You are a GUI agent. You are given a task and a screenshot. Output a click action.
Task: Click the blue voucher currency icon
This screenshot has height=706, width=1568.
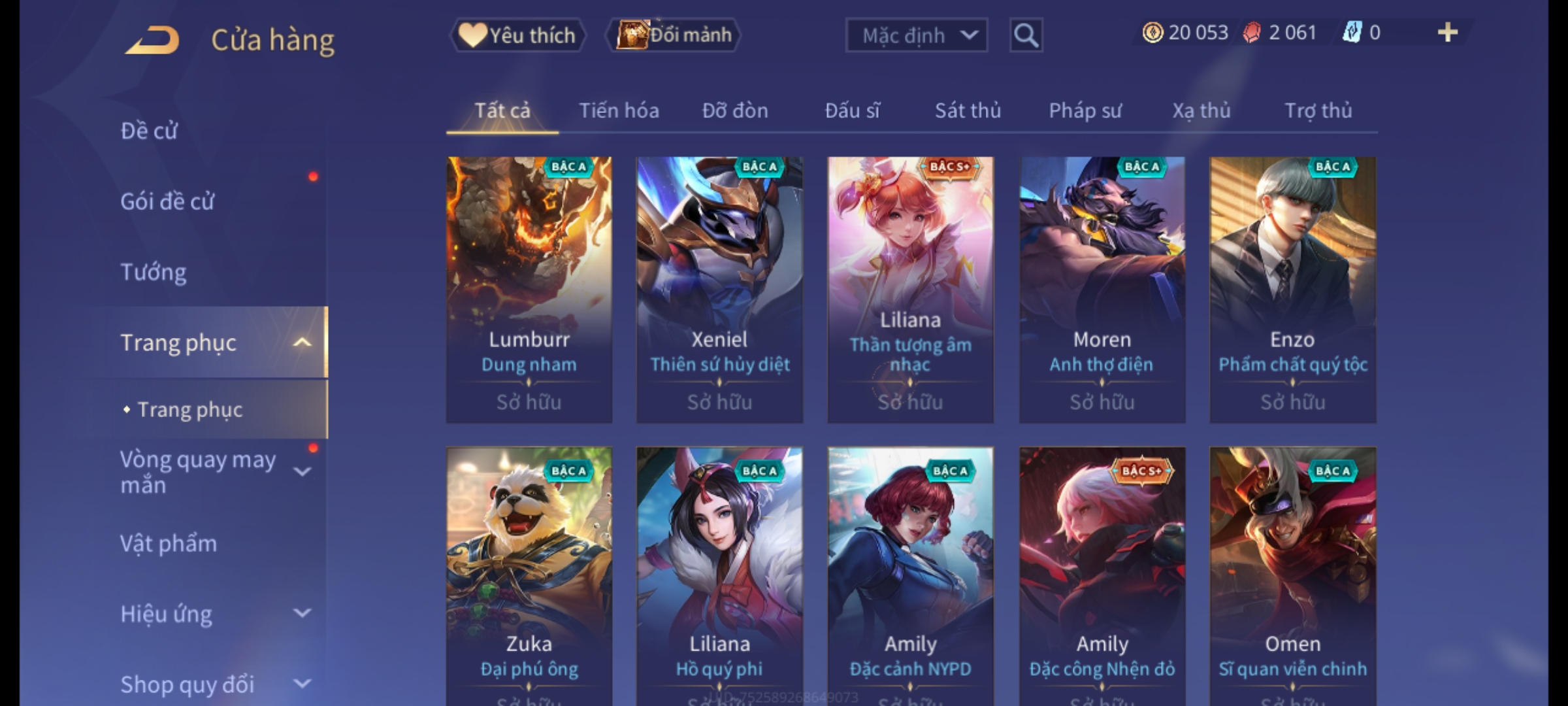[x=1351, y=33]
